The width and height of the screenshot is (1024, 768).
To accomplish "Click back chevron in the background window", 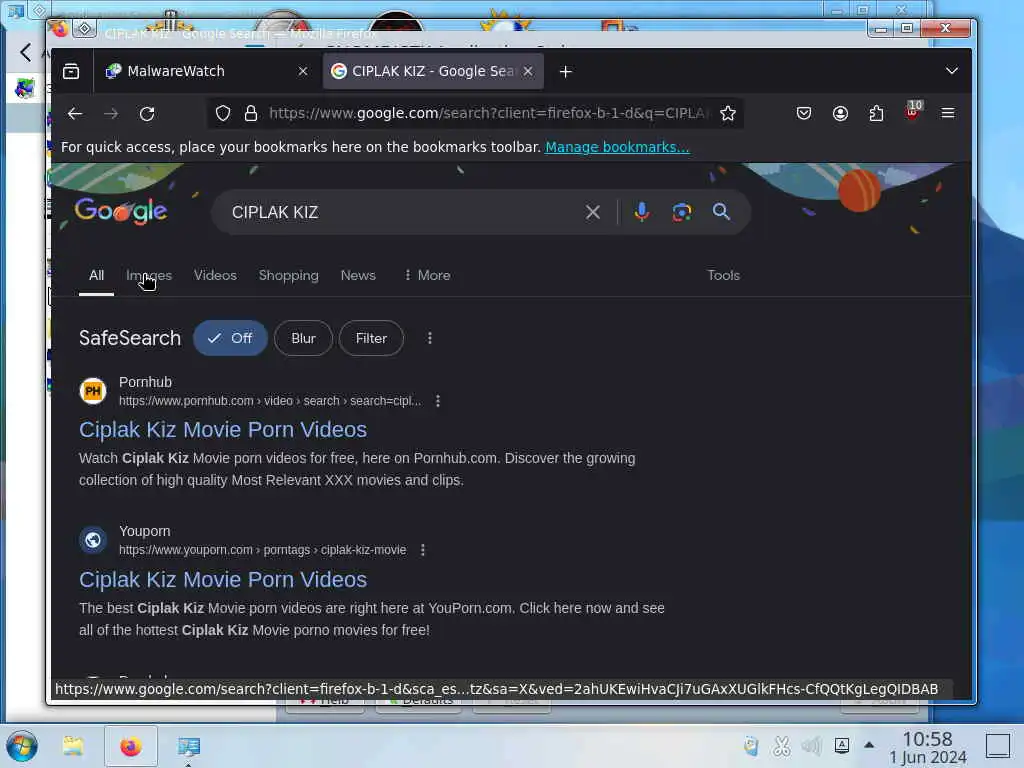I will tap(25, 52).
